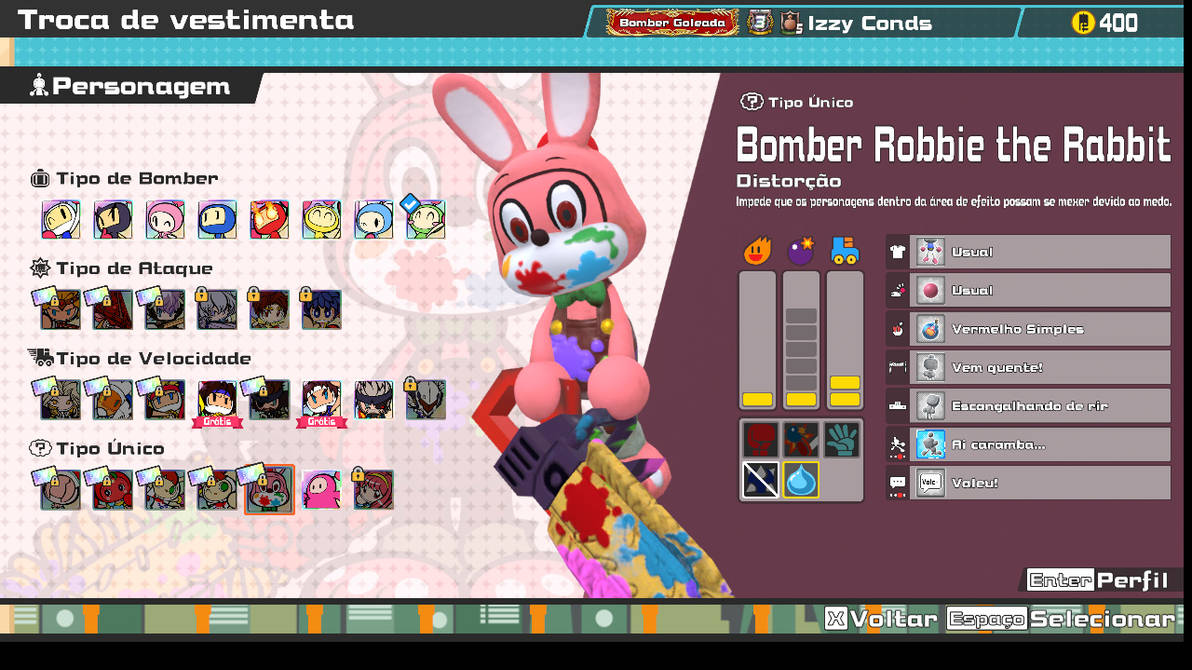Click the bomb count gauge bar
This screenshot has width=1192, height=670.
click(x=801, y=340)
